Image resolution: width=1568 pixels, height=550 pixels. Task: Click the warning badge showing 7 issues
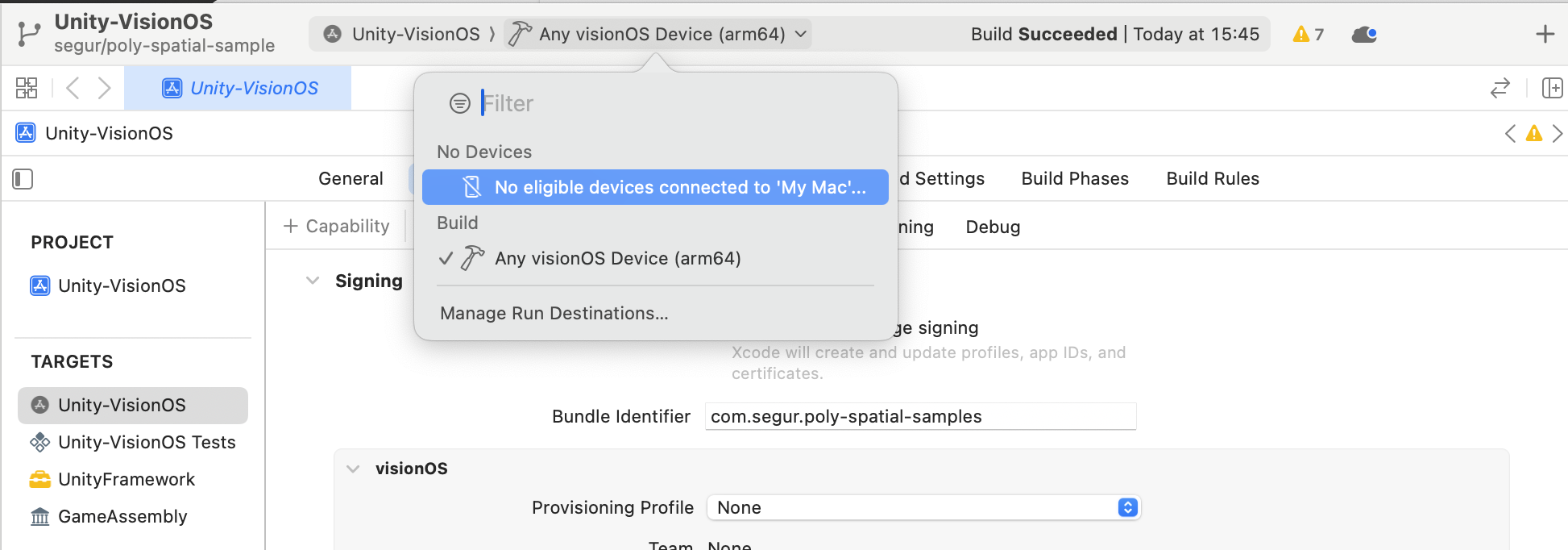pos(1307,34)
